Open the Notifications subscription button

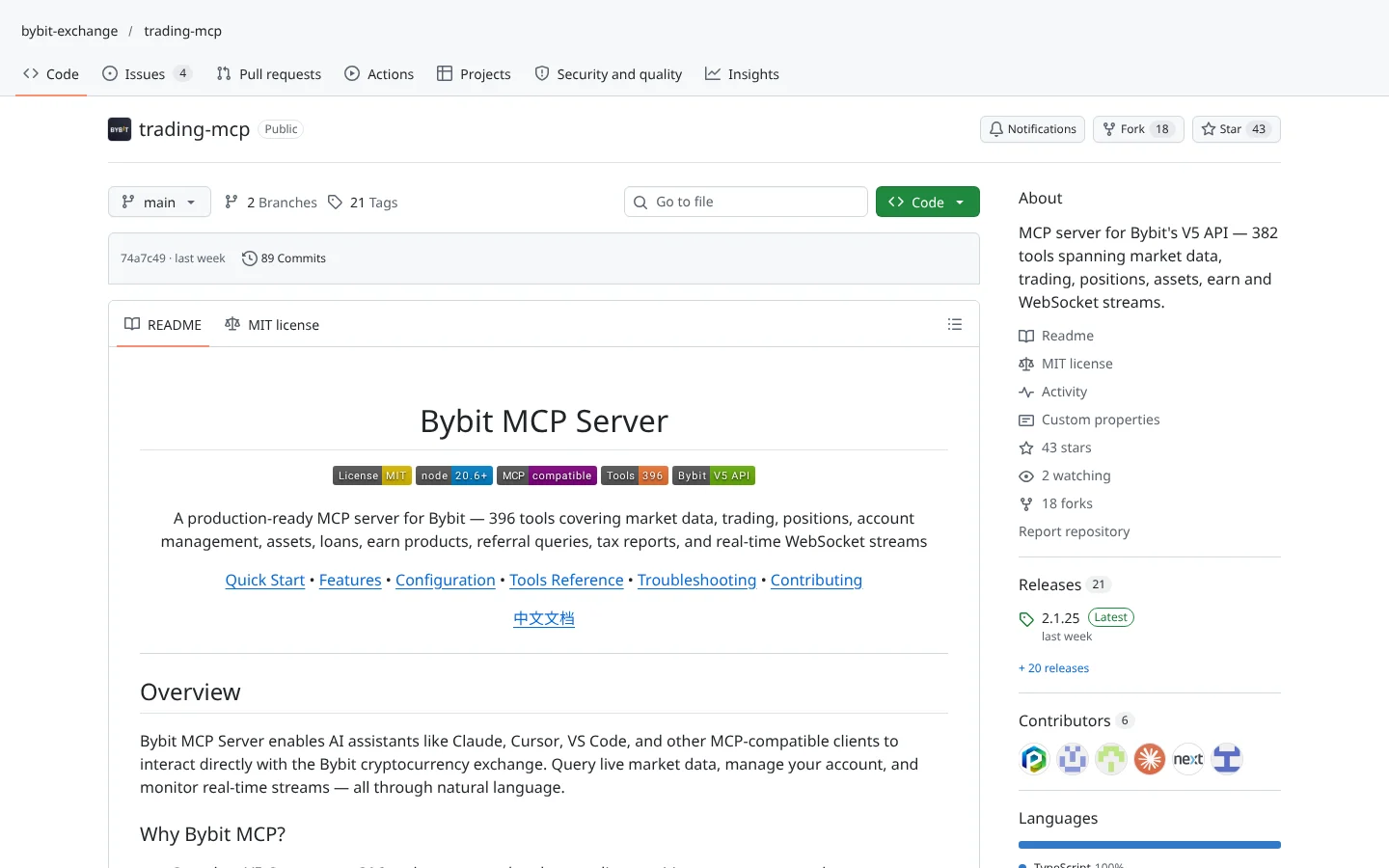coord(1032,129)
